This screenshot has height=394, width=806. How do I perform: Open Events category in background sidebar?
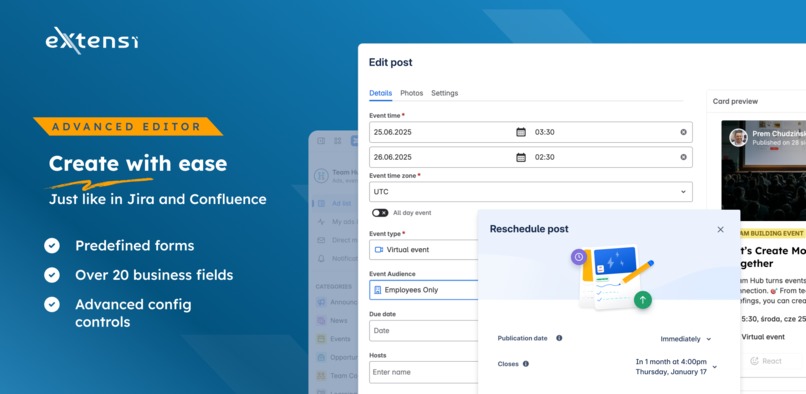(340, 339)
